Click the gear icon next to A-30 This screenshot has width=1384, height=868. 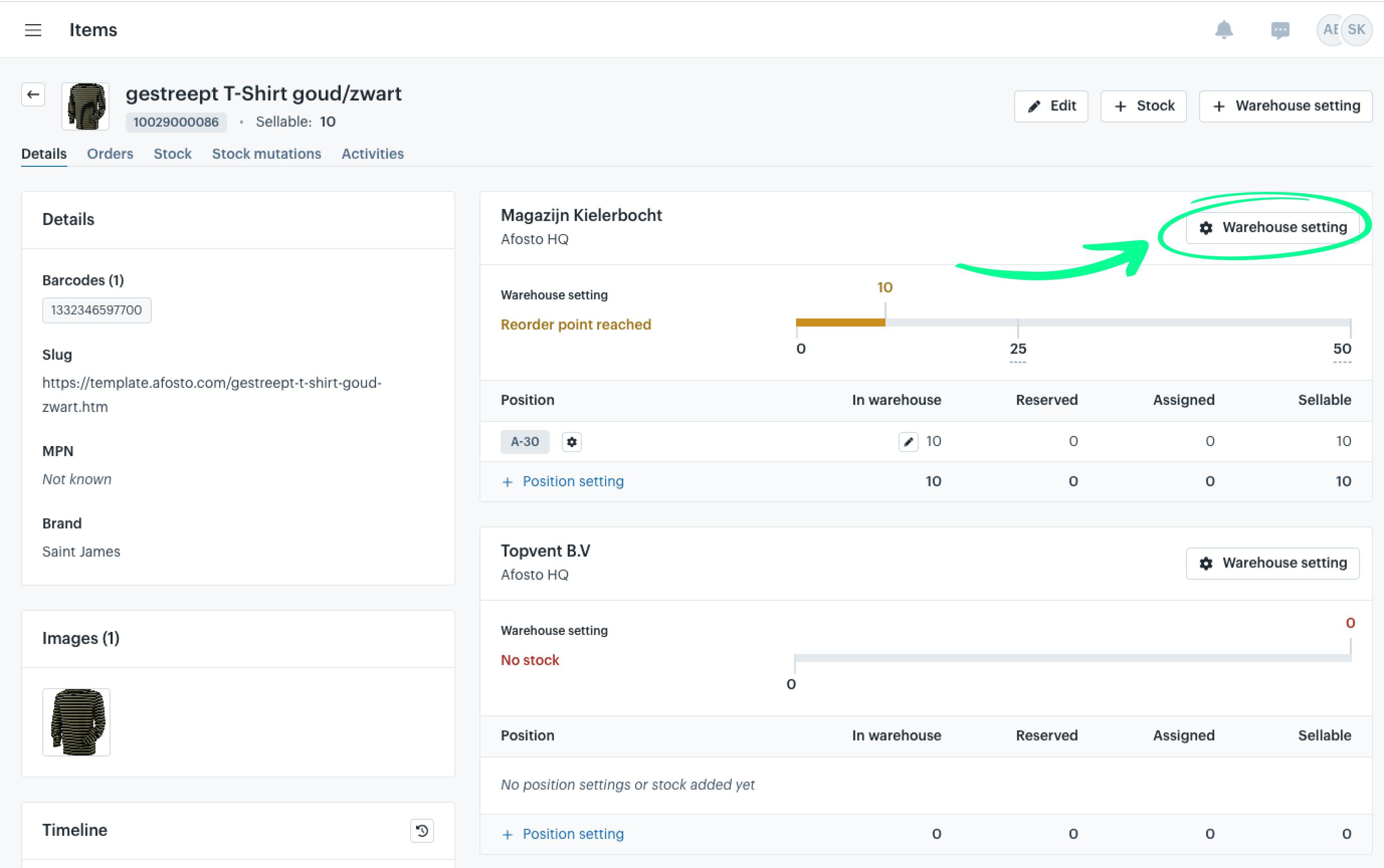tap(571, 442)
